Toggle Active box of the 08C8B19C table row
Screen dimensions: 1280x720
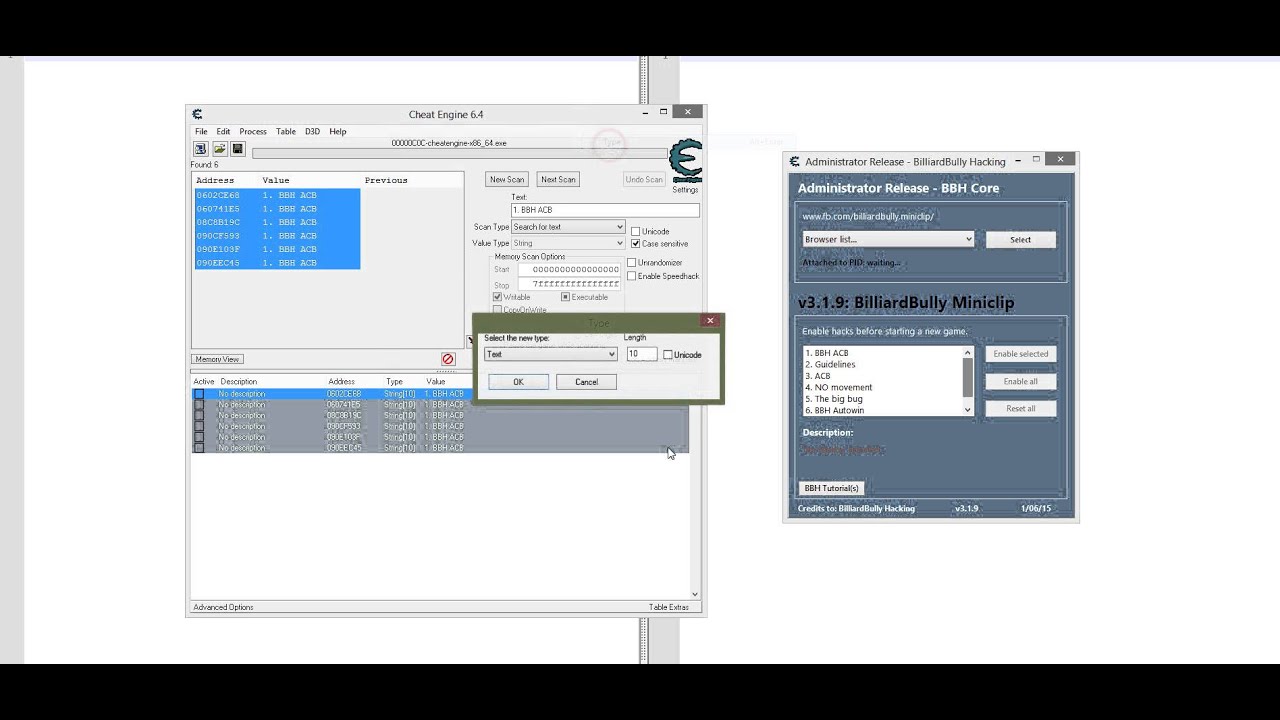click(198, 416)
